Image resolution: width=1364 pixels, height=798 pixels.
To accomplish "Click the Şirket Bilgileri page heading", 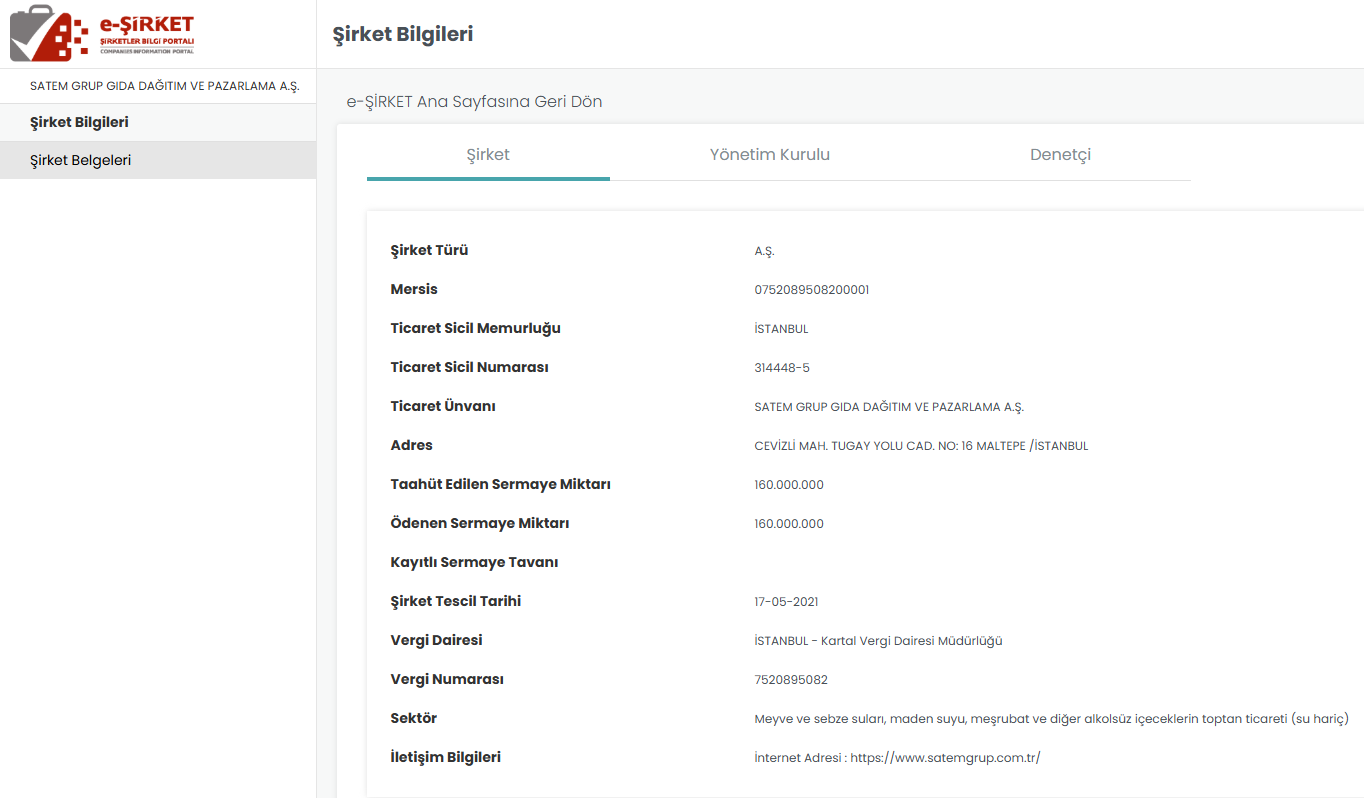I will (x=403, y=34).
